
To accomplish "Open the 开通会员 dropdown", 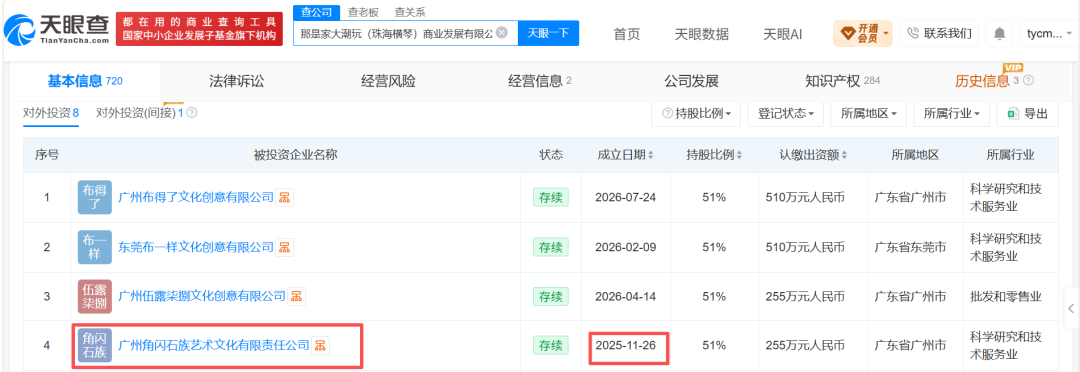I will [x=862, y=33].
